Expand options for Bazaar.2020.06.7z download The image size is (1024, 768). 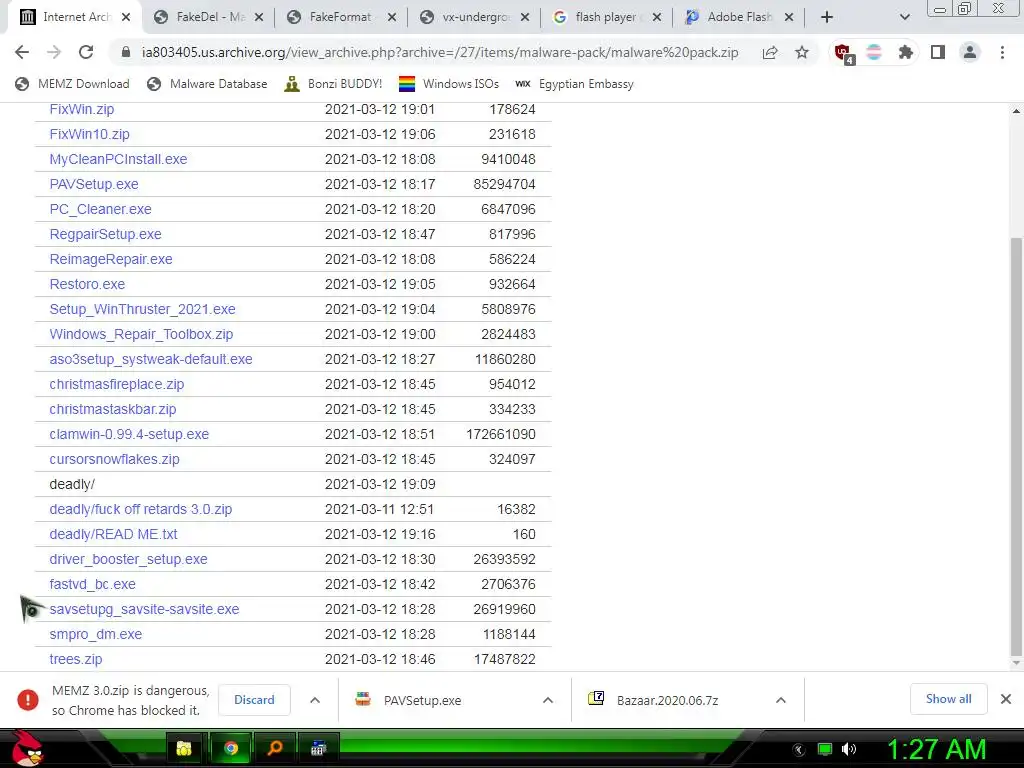tap(780, 700)
